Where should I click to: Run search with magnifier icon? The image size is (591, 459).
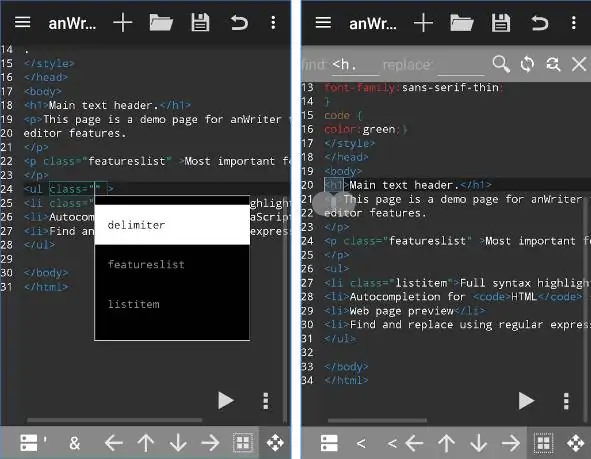501,64
